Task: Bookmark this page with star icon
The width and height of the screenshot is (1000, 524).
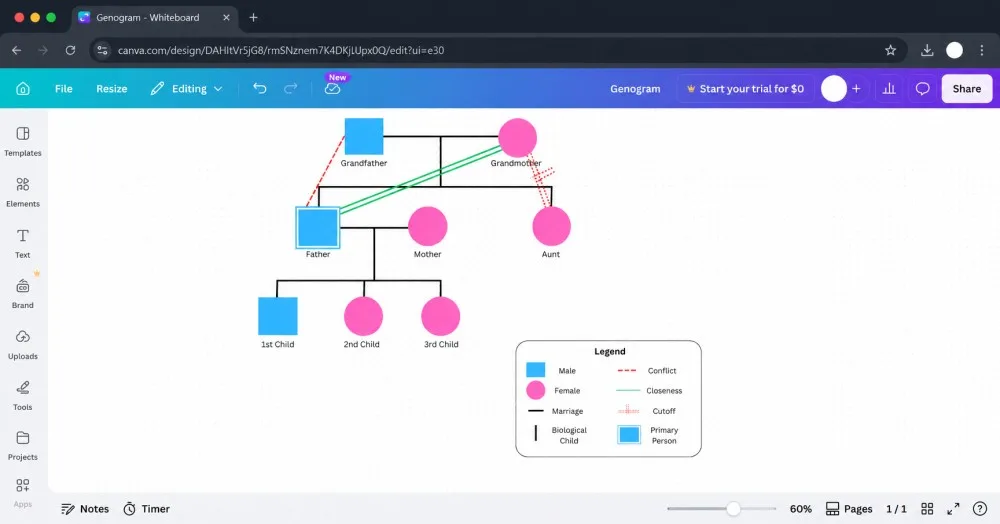Action: (x=891, y=50)
